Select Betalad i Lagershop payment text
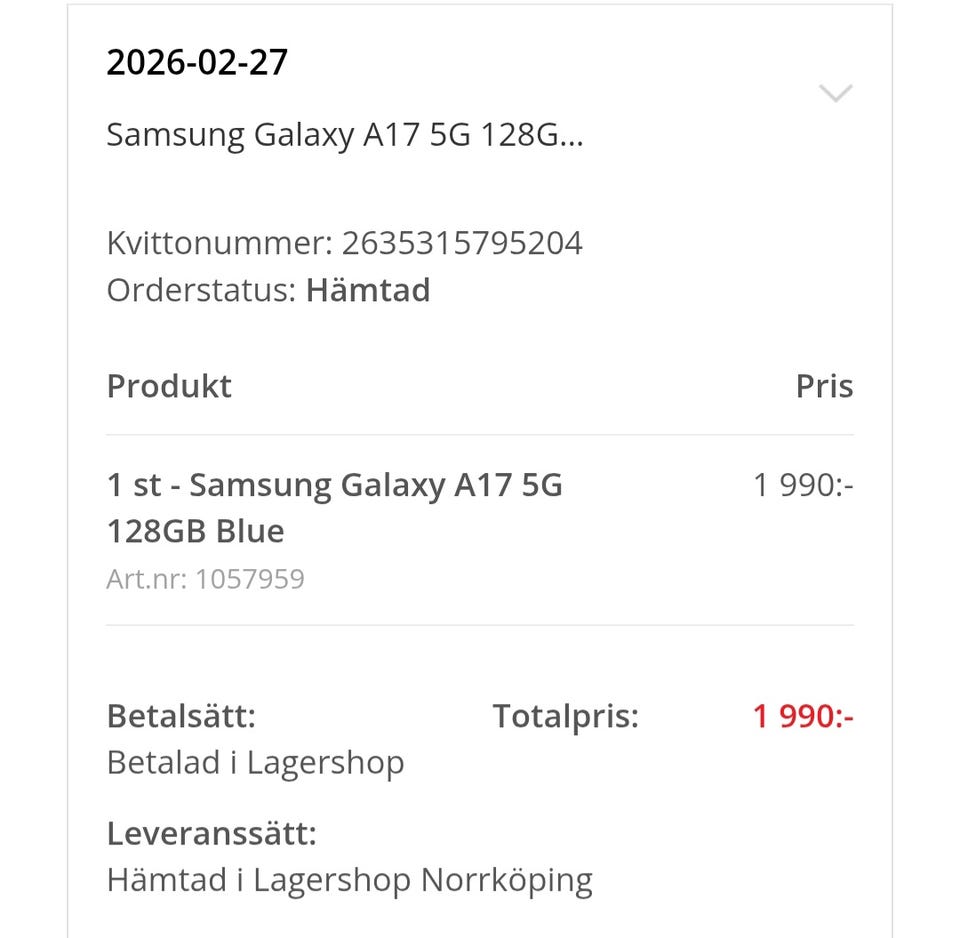 tap(255, 761)
